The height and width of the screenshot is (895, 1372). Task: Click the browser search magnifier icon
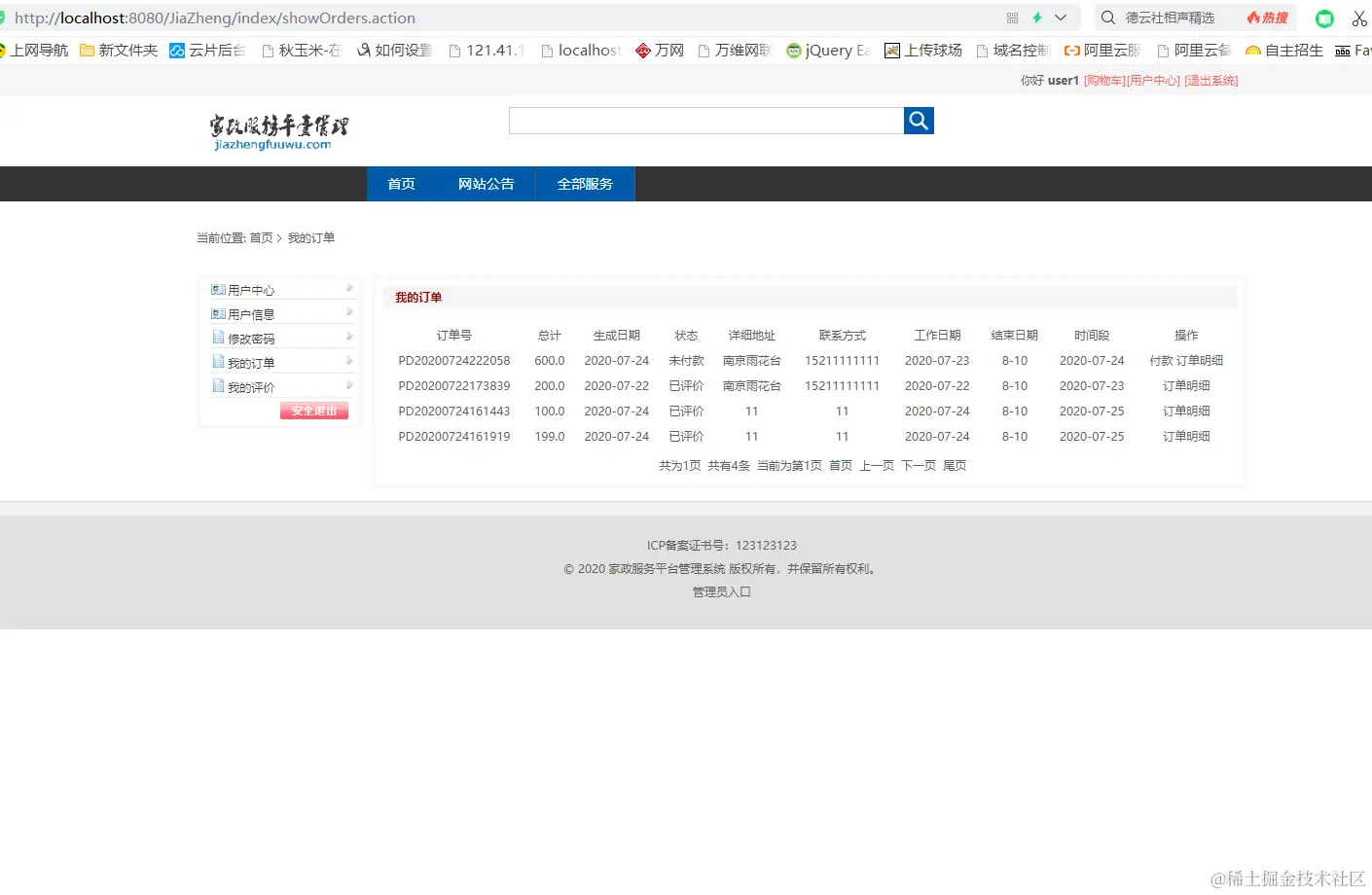pyautogui.click(x=1107, y=18)
